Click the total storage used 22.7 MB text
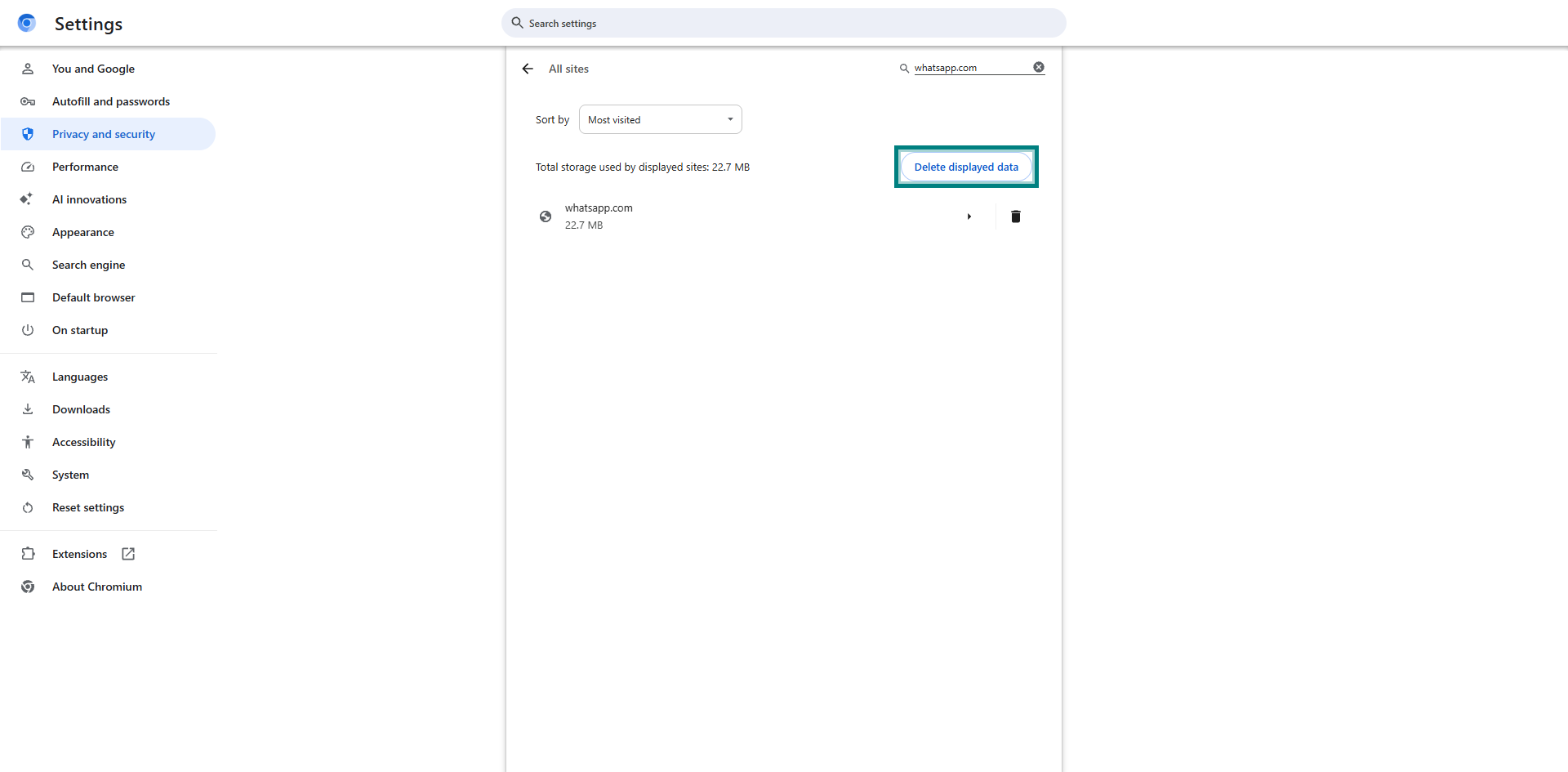This screenshot has height=772, width=1568. point(643,167)
